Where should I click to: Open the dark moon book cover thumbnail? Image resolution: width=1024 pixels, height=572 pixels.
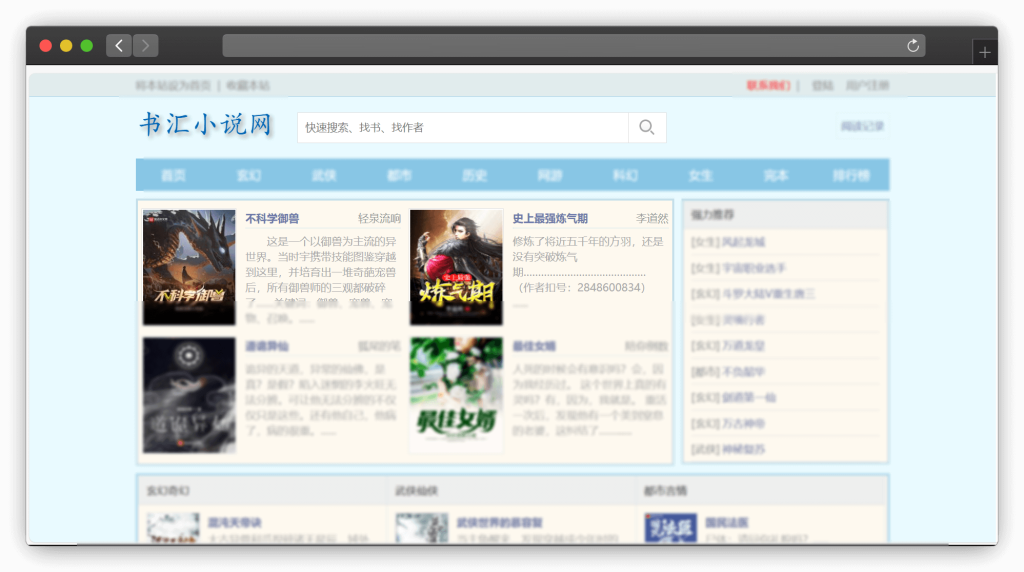pyautogui.click(x=189, y=395)
